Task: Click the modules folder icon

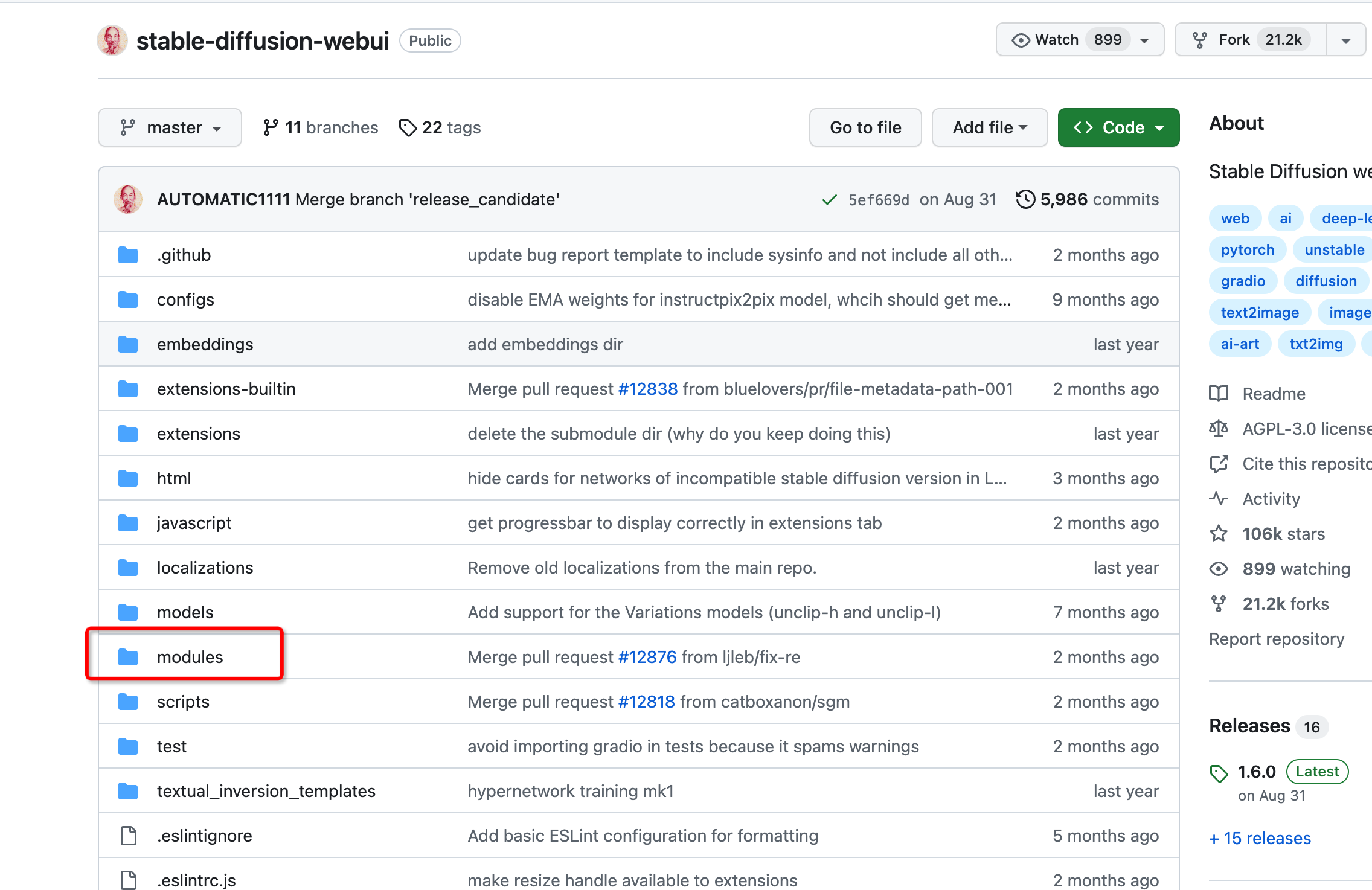Action: (x=128, y=657)
